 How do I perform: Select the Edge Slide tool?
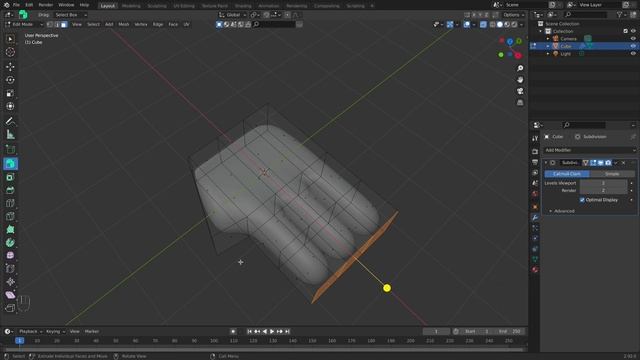[x=10, y=269]
